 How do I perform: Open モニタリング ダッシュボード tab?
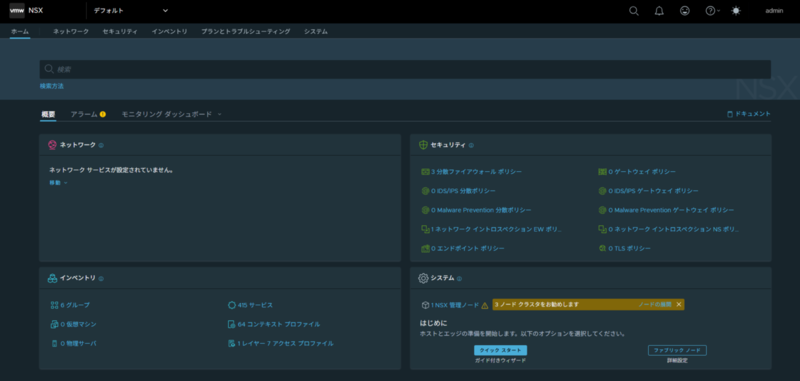click(x=166, y=114)
